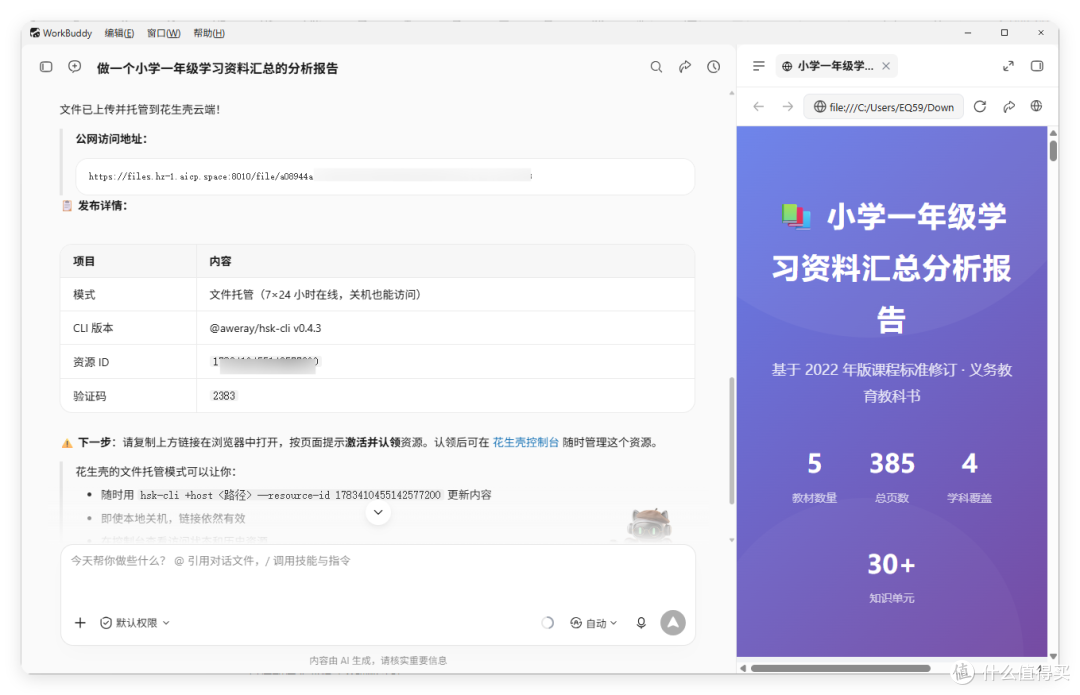The height and width of the screenshot is (695, 1080).
Task: Close the 小学一年级学... preview tab
Action: coord(886,66)
